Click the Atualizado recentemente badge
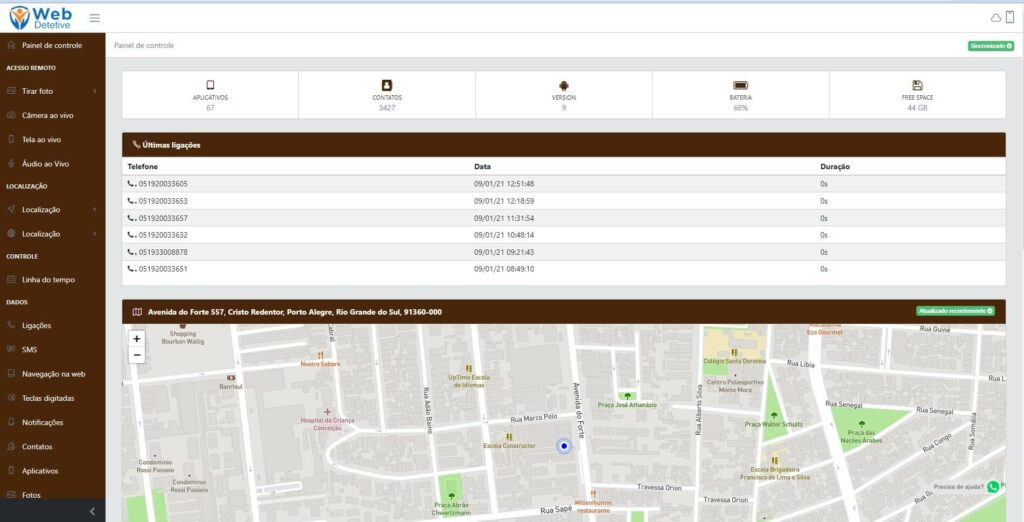1024x522 pixels. point(955,311)
